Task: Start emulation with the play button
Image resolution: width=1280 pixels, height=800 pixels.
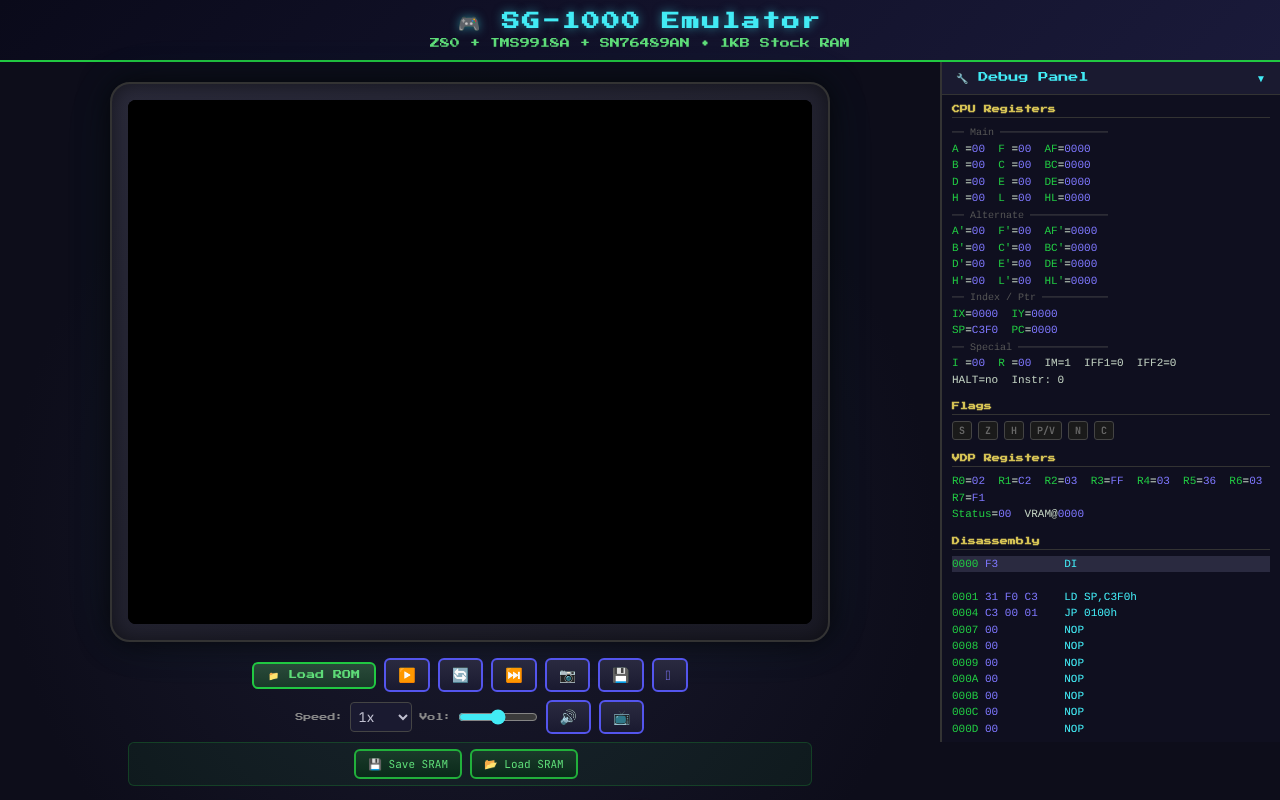Action: point(407,675)
